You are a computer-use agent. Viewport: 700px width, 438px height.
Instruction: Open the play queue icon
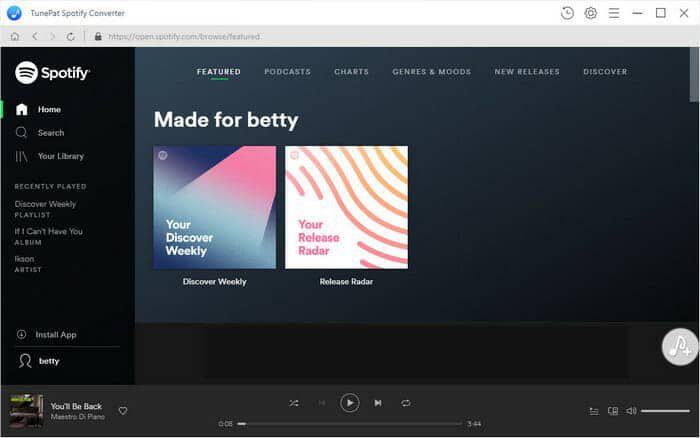(x=594, y=411)
